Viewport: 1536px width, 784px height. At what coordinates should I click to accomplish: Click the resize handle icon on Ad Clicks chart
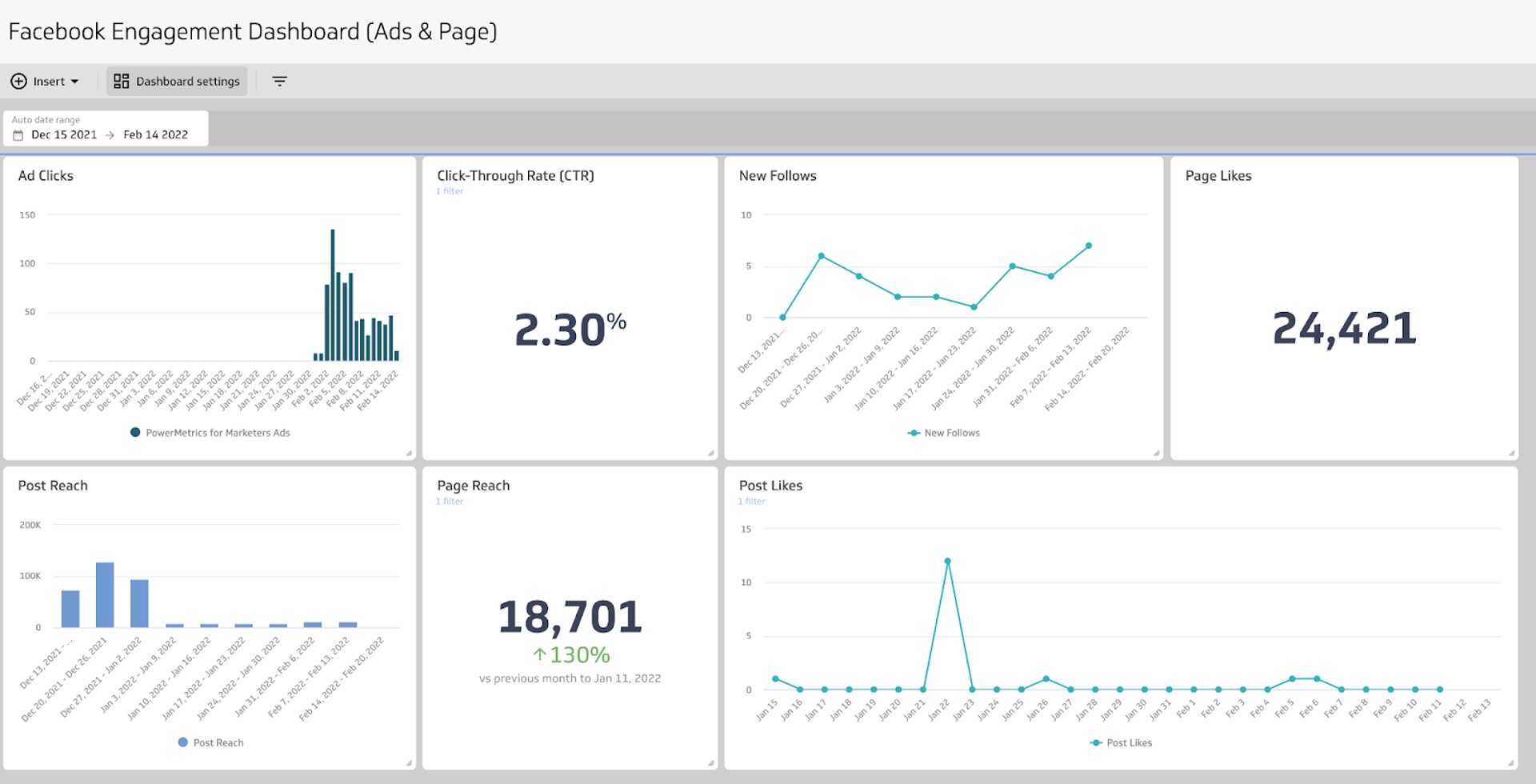click(407, 450)
